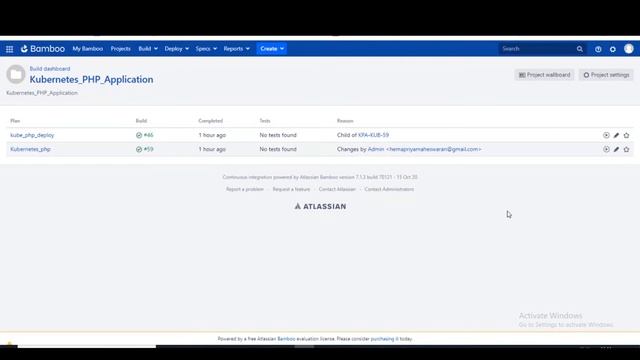Click success status icon for build #59
The height and width of the screenshot is (360, 640).
[139, 149]
